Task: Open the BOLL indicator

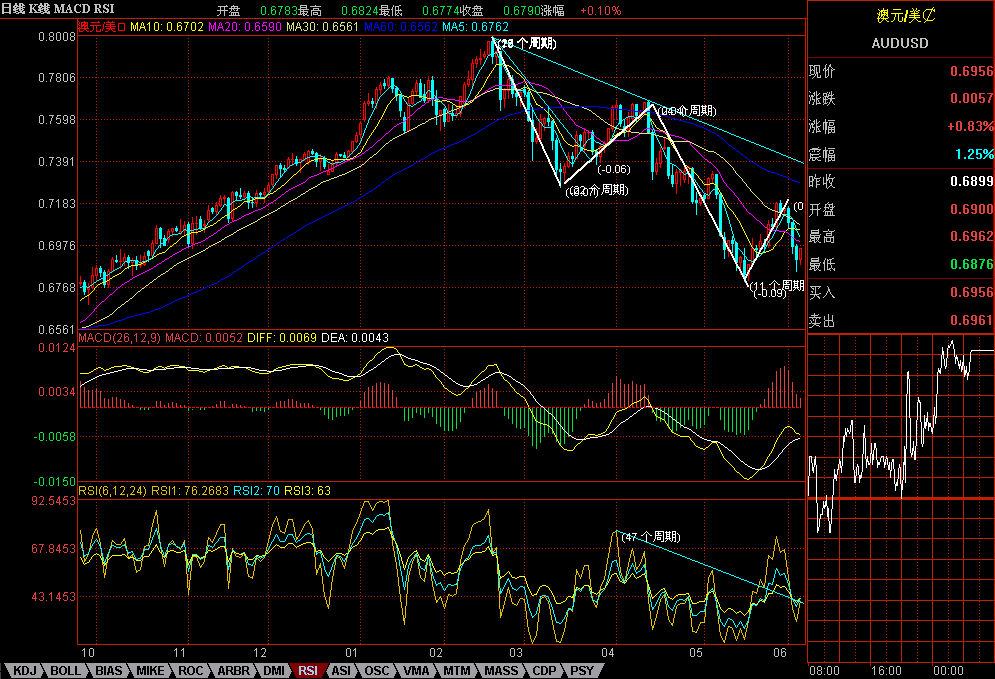Action: coord(65,671)
